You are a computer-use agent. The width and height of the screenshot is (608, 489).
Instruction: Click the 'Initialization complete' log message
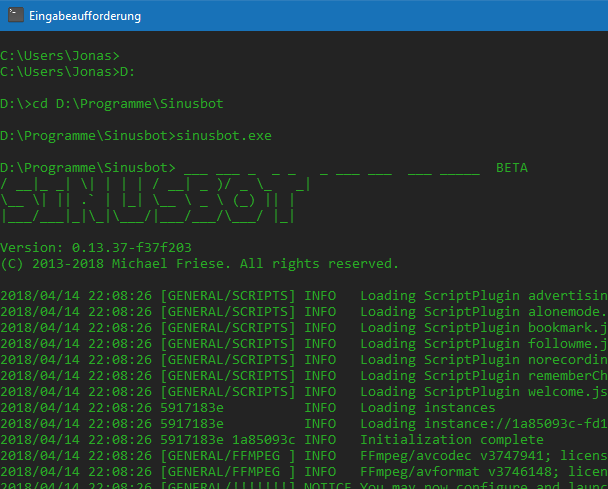(x=452, y=440)
